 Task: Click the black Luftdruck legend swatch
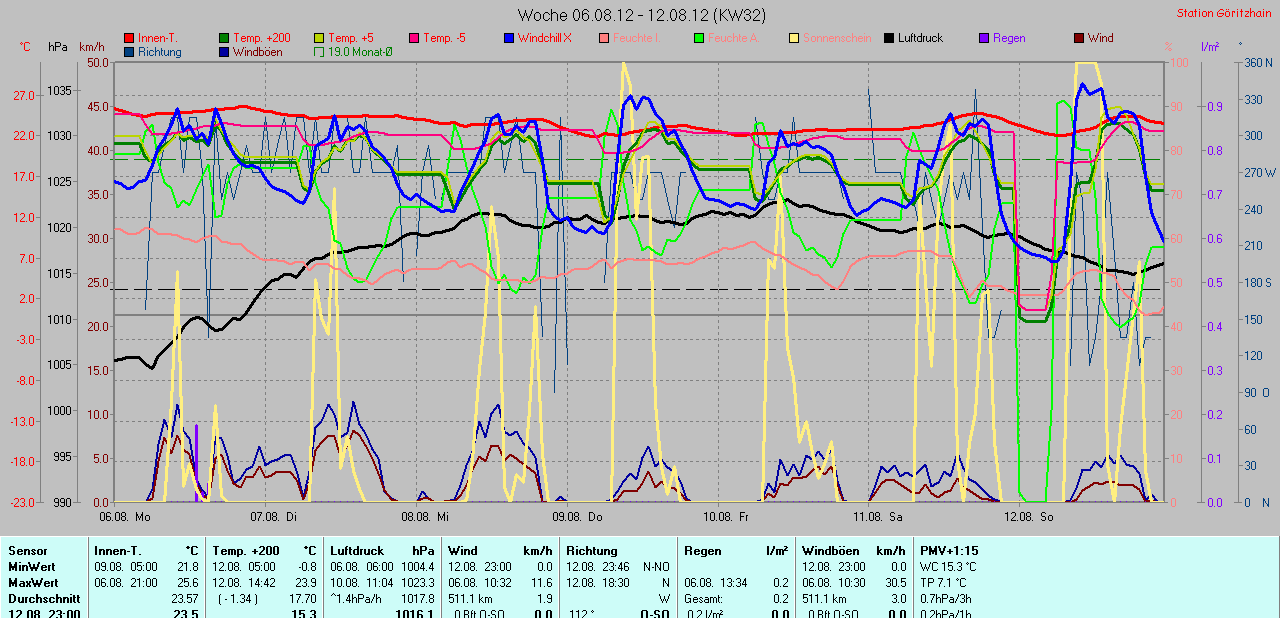(889, 38)
